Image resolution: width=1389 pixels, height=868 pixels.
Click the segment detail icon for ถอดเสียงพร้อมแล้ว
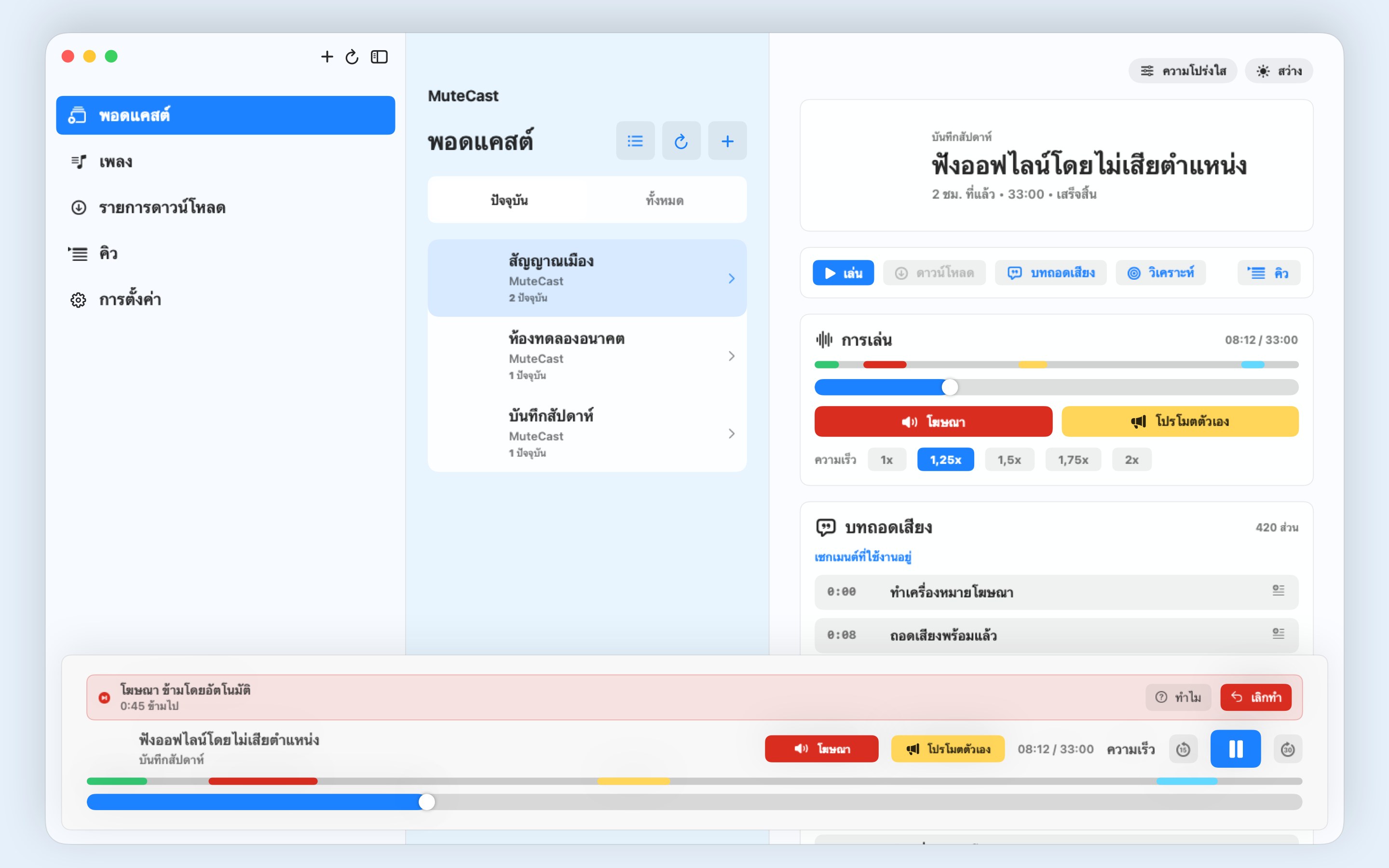pyautogui.click(x=1278, y=634)
